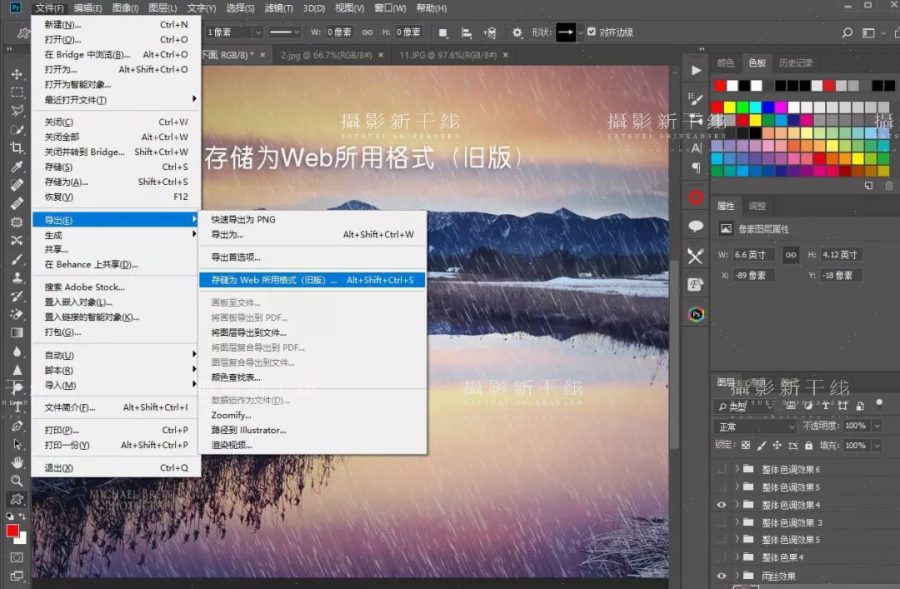Image resolution: width=900 pixels, height=589 pixels.
Task: Open the Notes comment bubble panel
Action: (696, 226)
